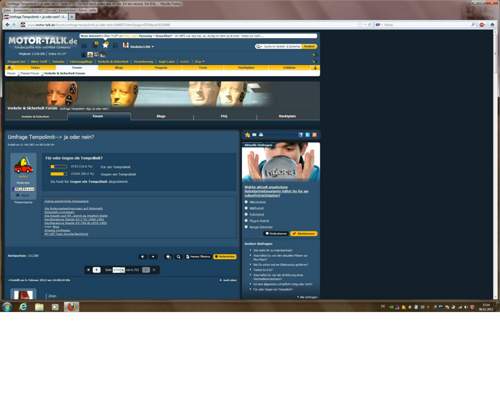This screenshot has height=416, width=500.
Task: Select the second radio option in the sidebar poll
Action: coord(246,208)
